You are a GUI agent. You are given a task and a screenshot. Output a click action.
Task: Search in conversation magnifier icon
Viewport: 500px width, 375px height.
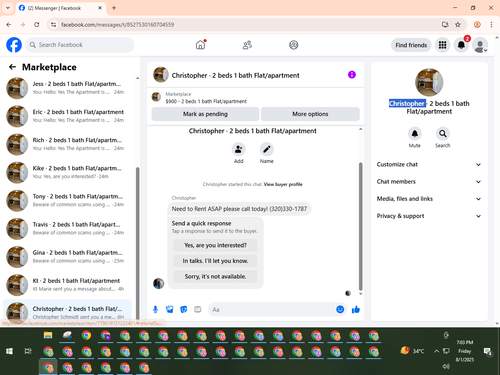tap(443, 134)
